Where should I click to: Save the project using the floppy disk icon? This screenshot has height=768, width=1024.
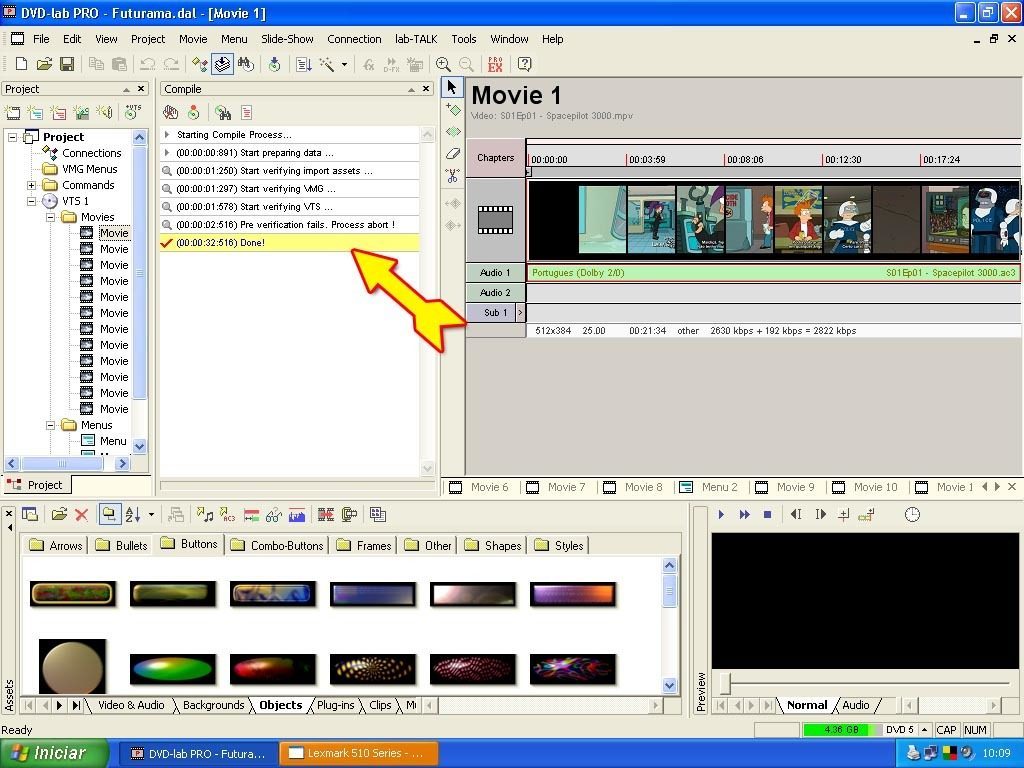tap(67, 64)
